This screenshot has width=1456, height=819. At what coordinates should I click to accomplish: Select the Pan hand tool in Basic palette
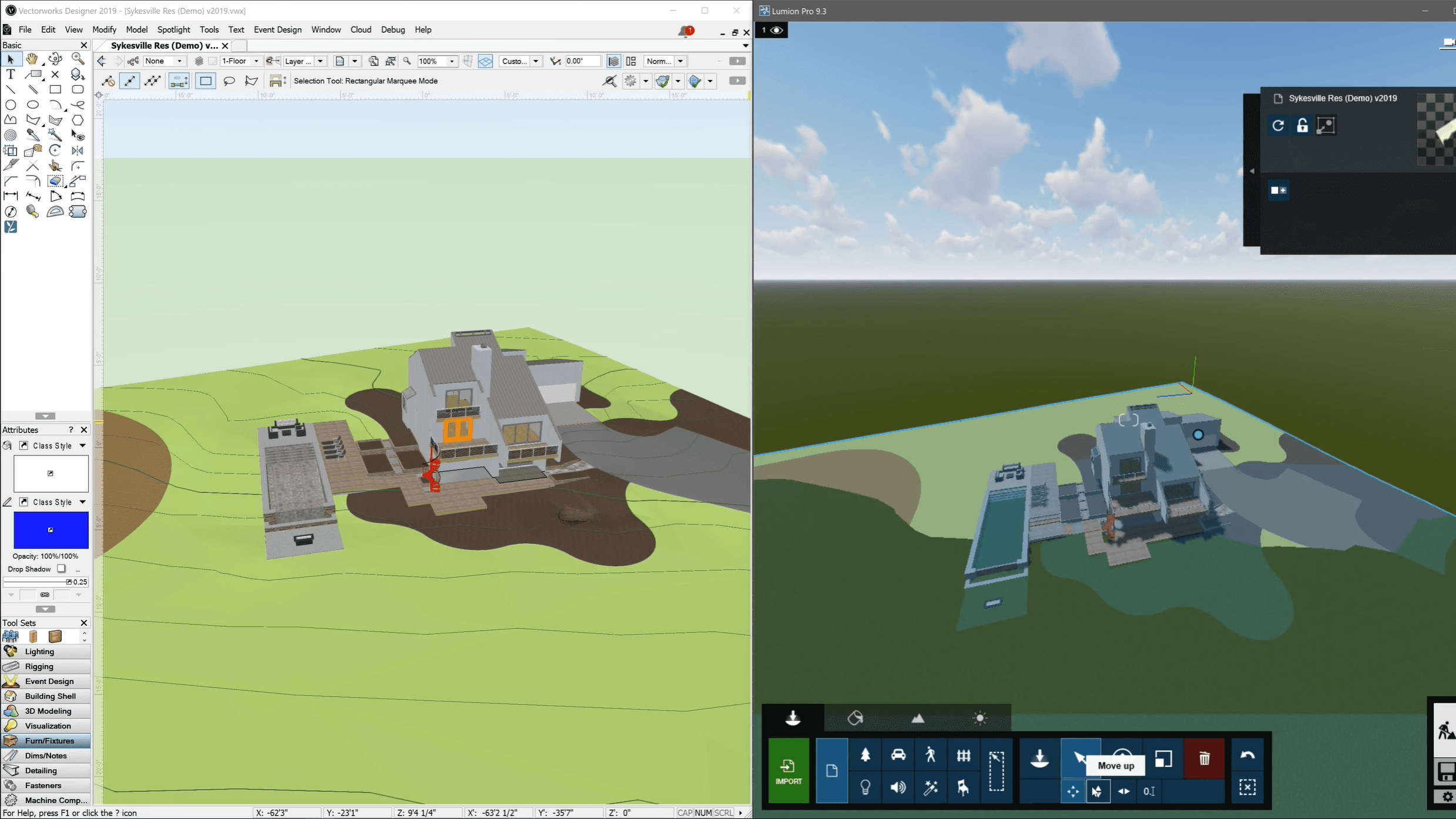click(32, 59)
